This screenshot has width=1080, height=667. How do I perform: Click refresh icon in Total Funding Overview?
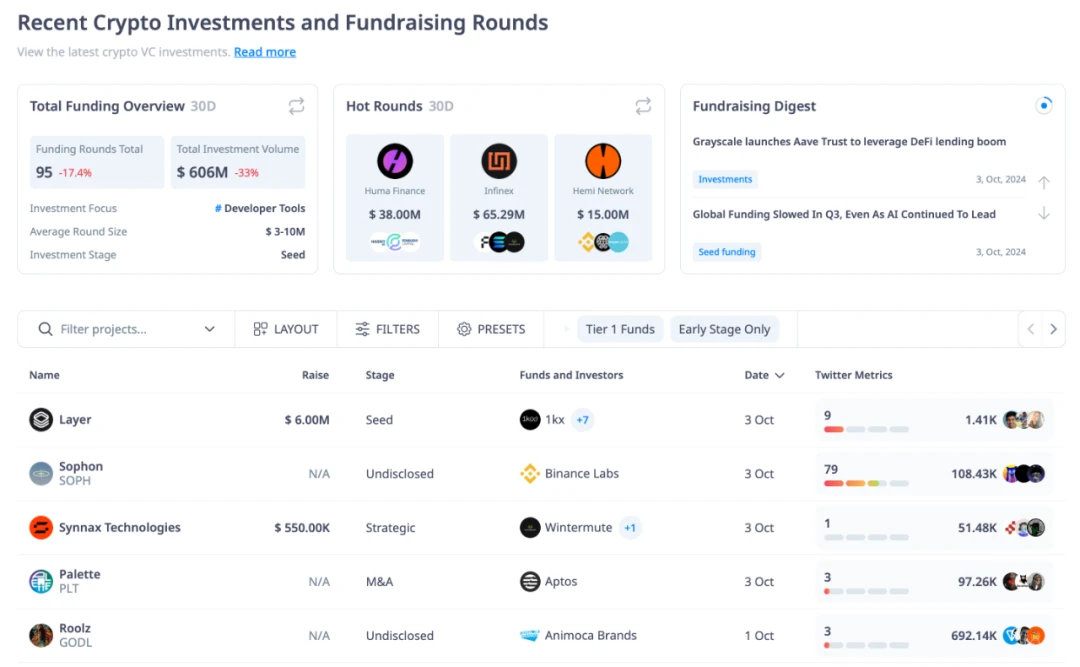(x=296, y=106)
